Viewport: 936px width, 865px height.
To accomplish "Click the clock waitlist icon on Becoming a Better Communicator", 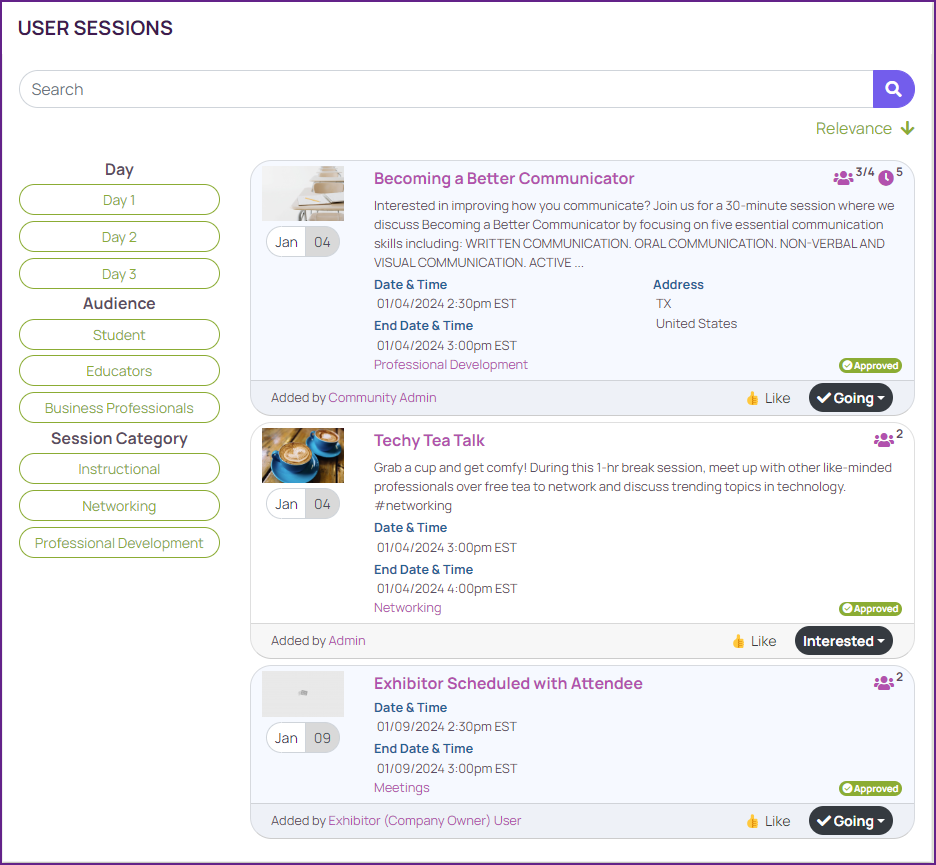I will (x=886, y=178).
